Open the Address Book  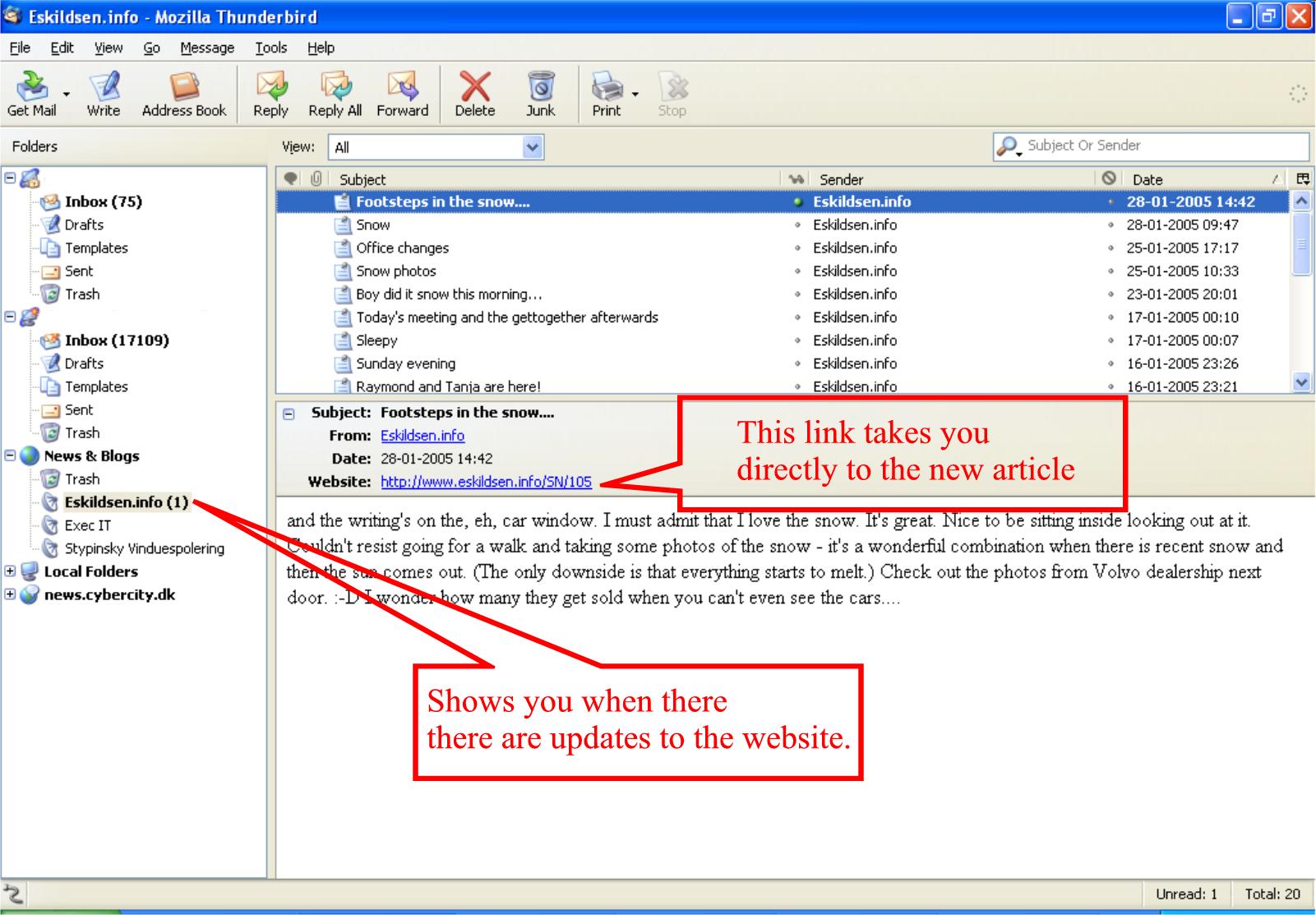(183, 93)
